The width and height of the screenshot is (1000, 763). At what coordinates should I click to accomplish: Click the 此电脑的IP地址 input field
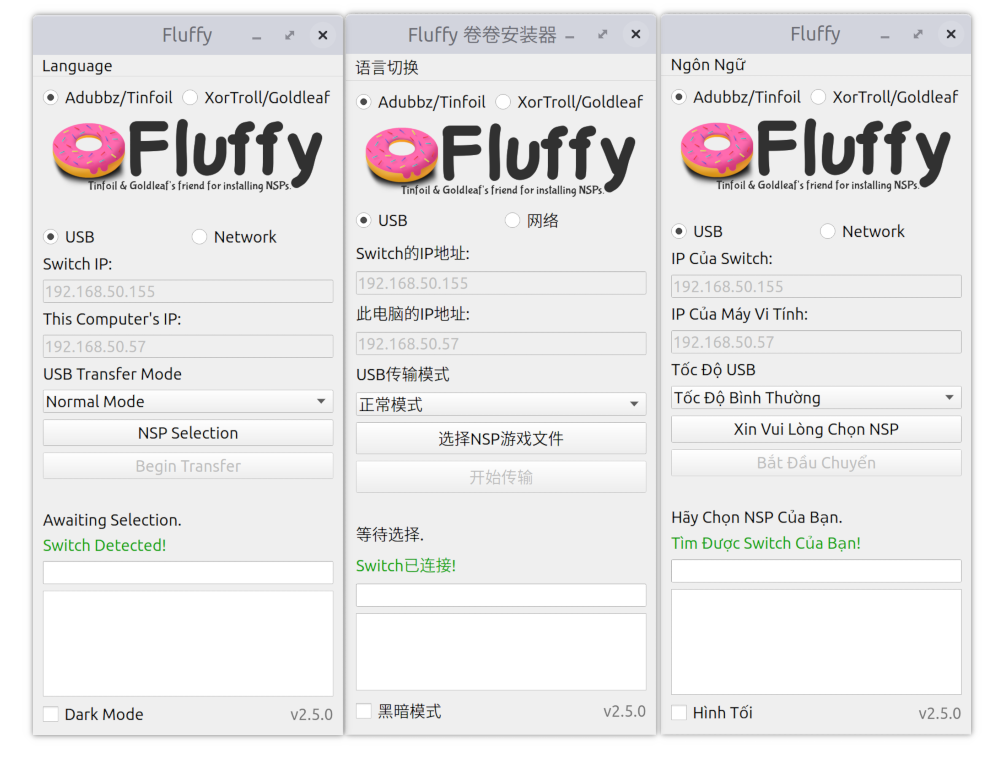coord(501,344)
